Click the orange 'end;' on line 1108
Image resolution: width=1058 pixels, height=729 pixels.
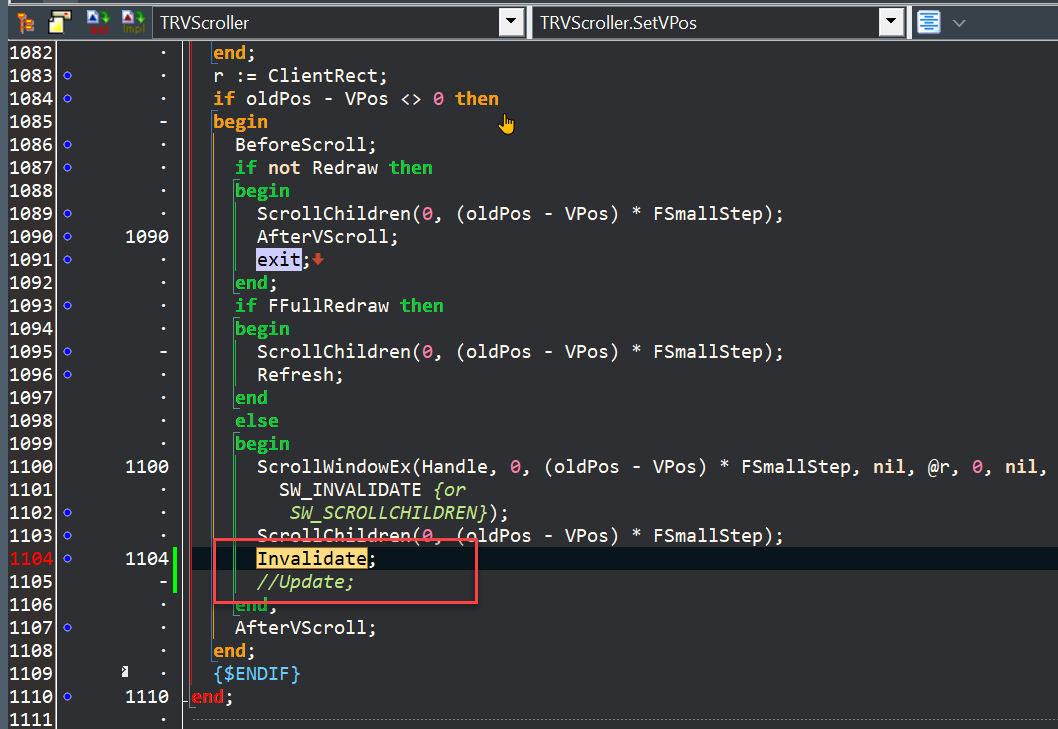tap(234, 651)
